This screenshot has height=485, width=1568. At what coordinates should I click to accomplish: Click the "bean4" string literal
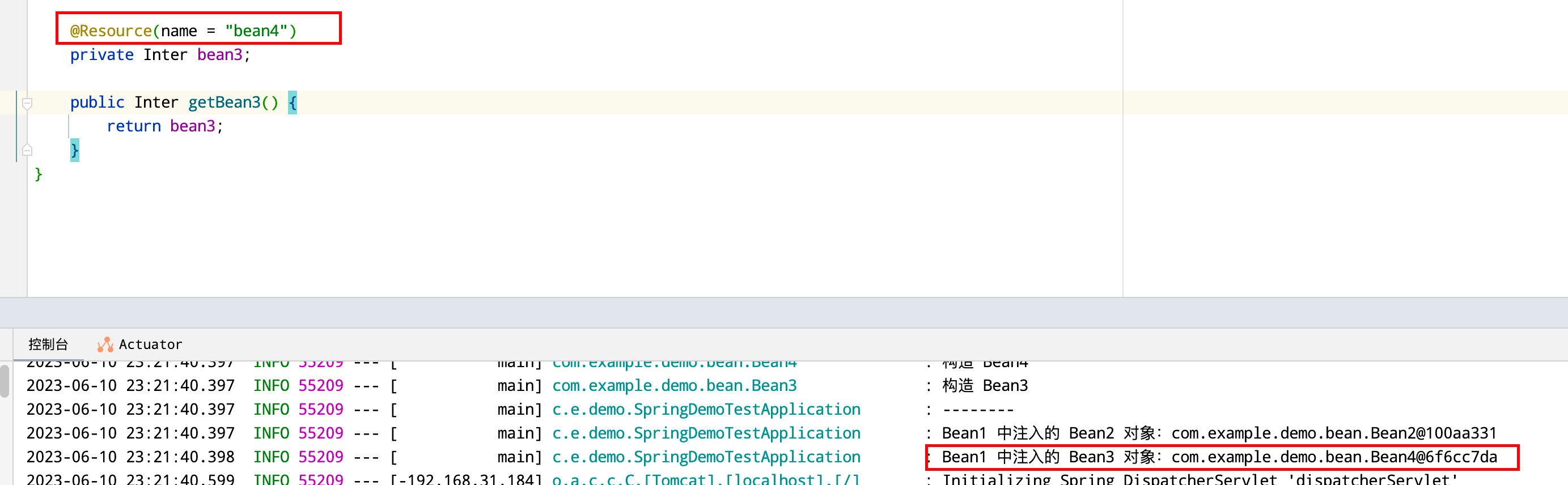[x=256, y=31]
